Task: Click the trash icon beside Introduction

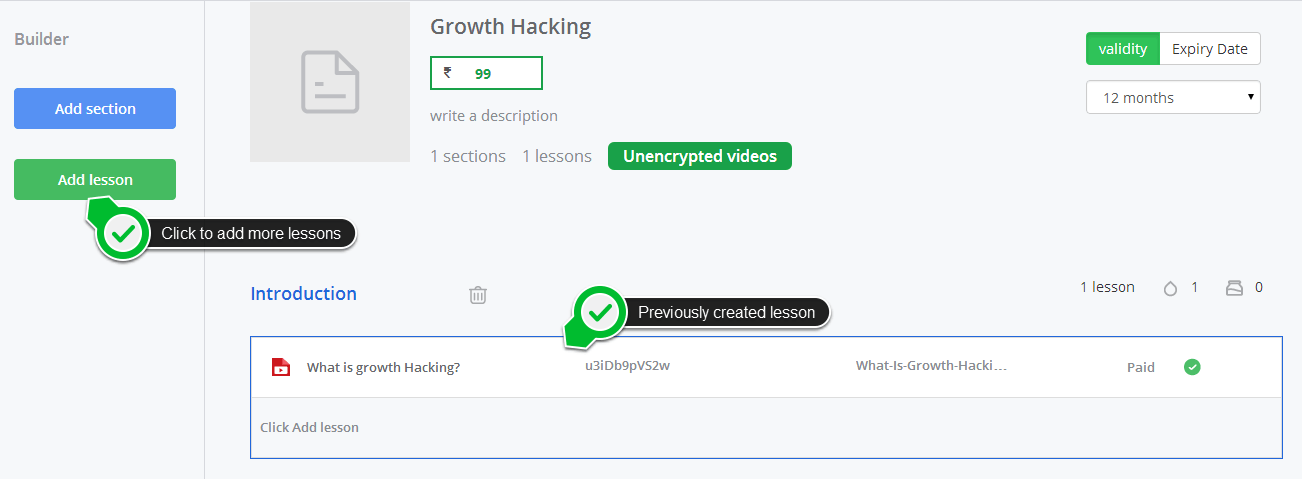Action: coord(478,294)
